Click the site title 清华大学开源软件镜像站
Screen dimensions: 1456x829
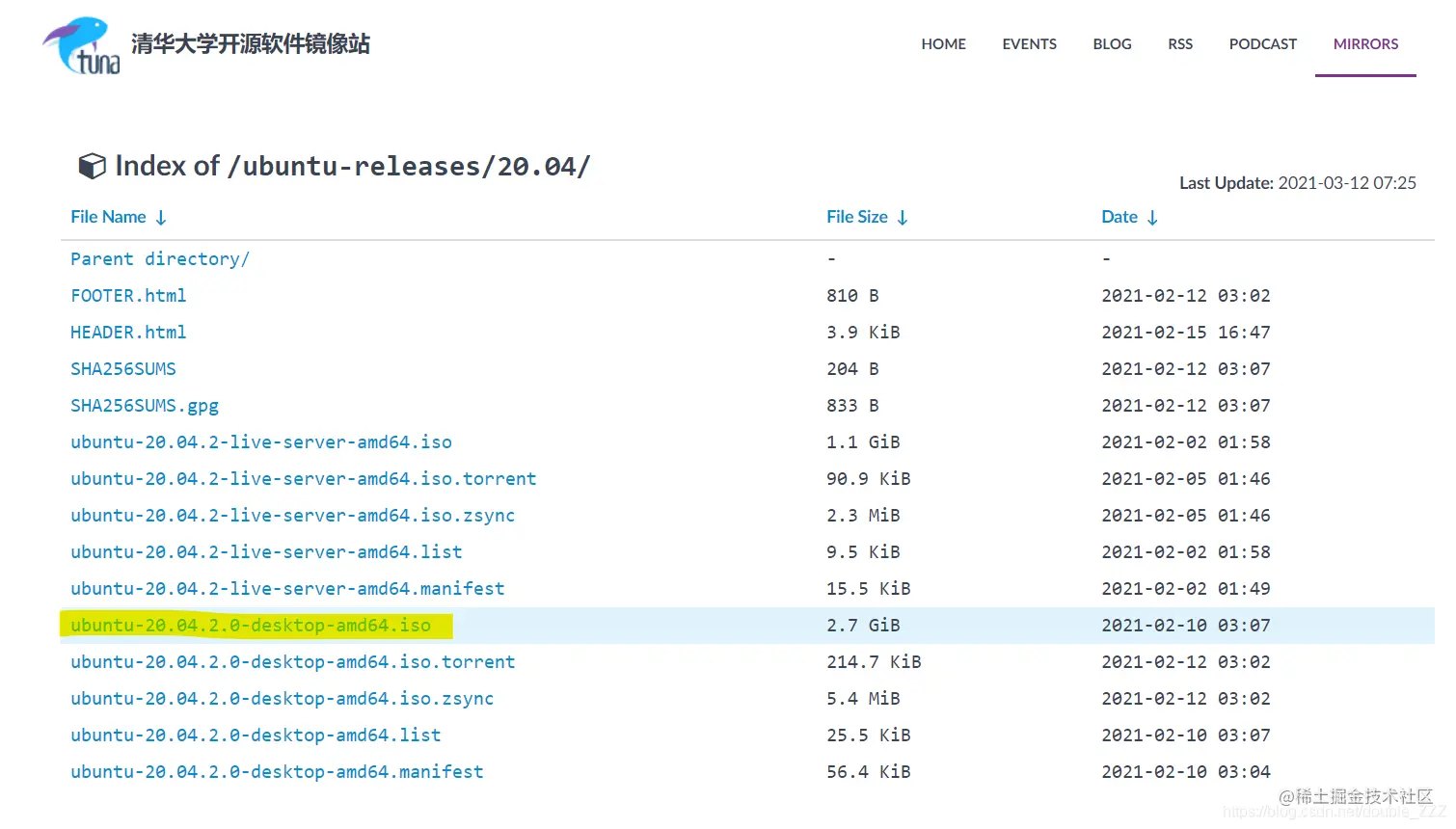[251, 44]
